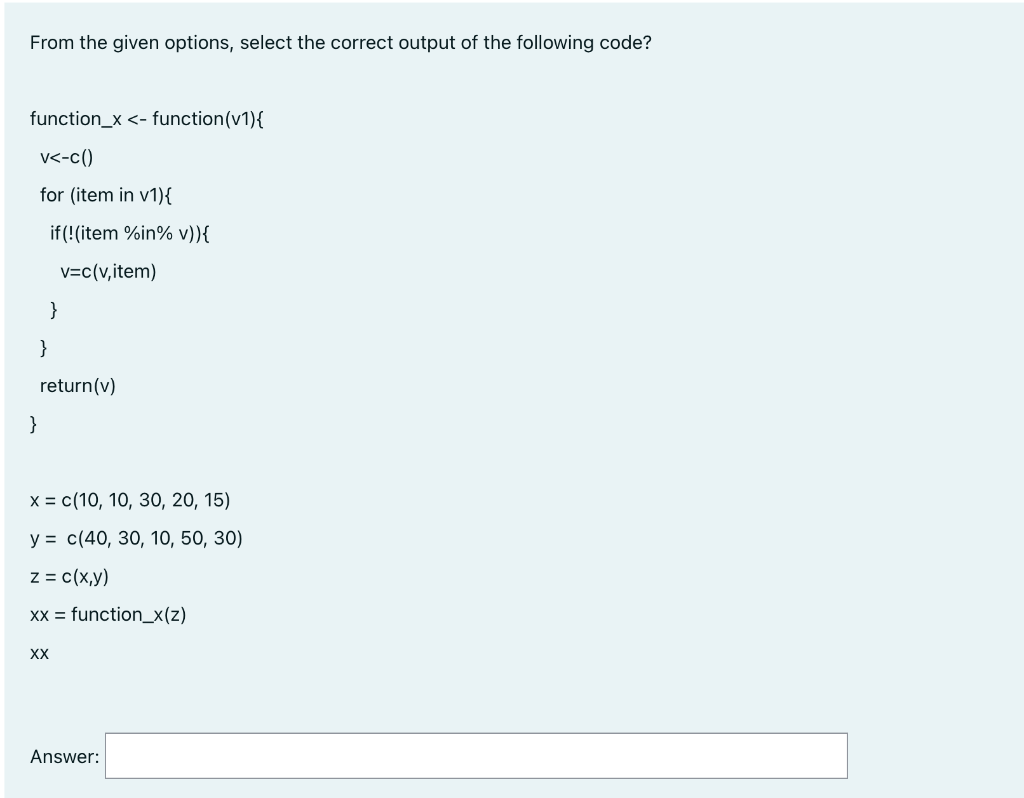Click the return(v) statement

(77, 385)
